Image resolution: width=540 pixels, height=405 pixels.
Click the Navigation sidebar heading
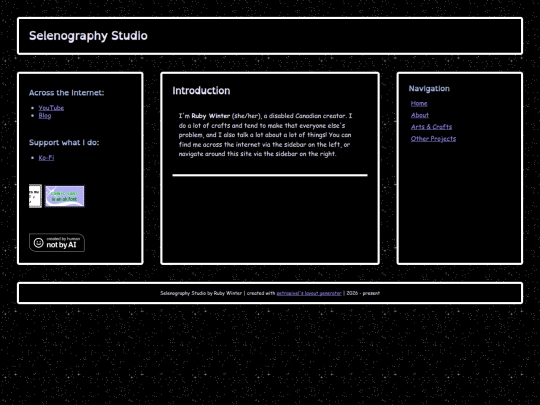pos(429,89)
